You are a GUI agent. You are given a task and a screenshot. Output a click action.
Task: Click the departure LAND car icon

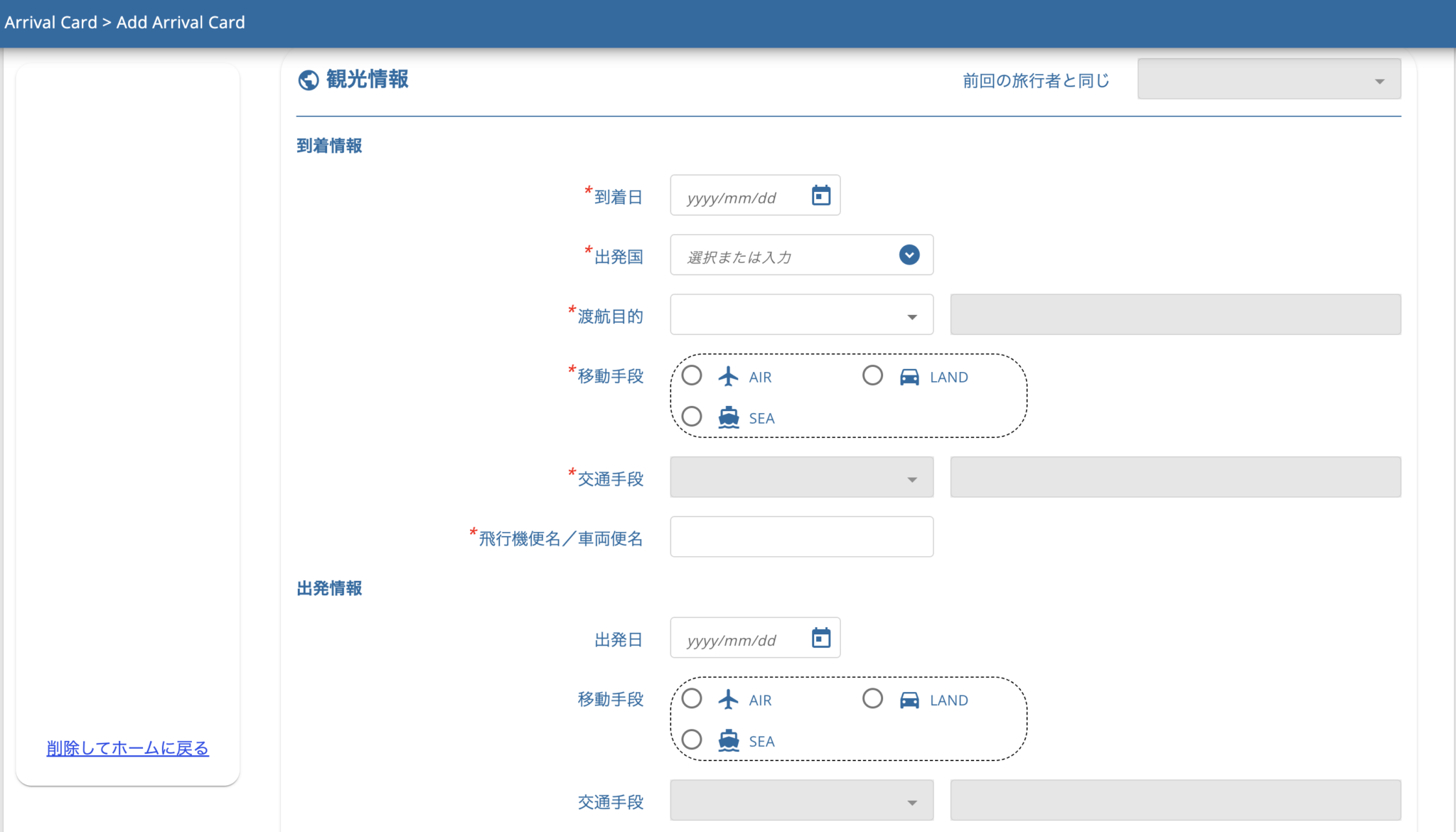[x=909, y=699]
